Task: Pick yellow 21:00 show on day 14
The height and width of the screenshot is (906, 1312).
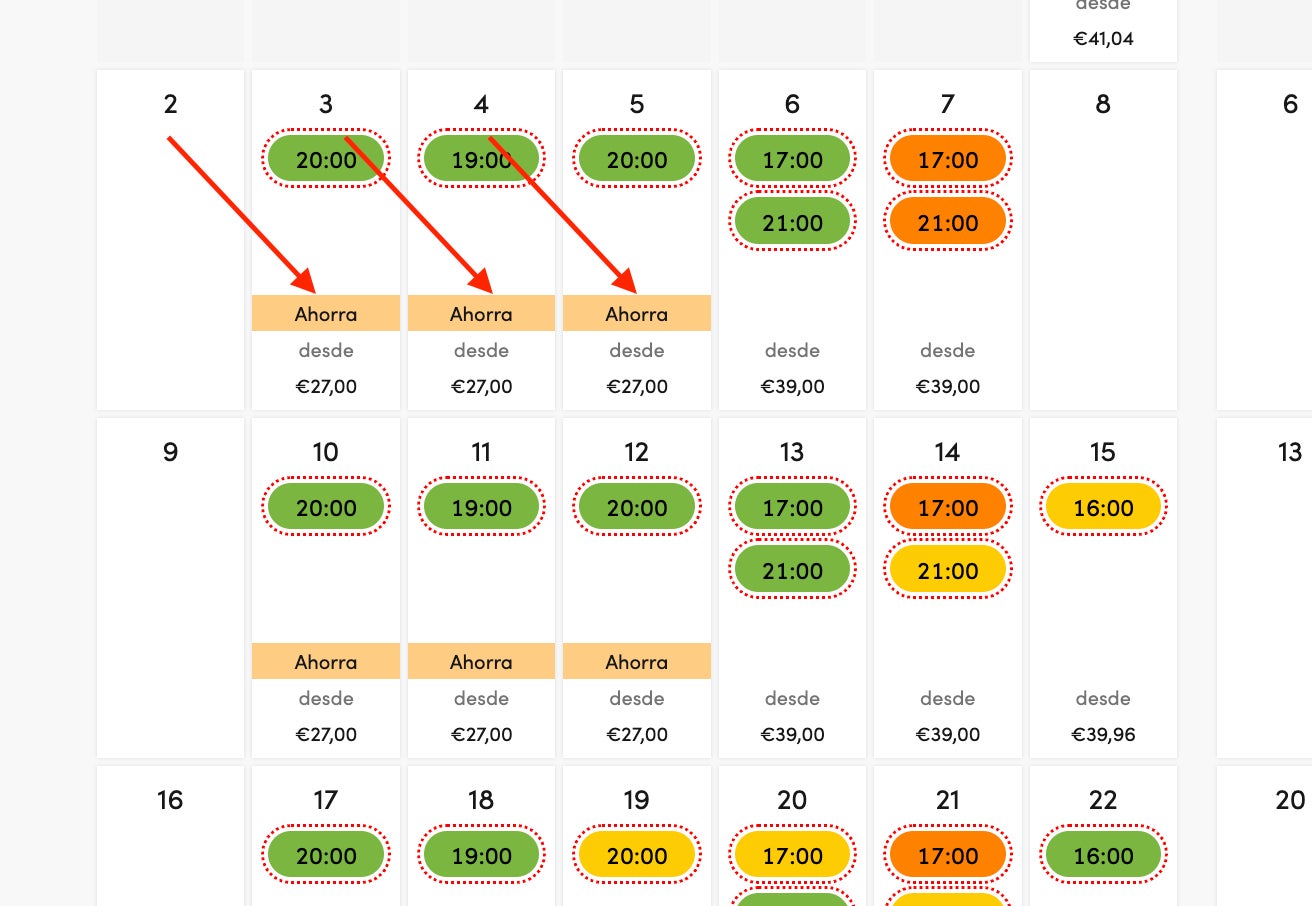Action: 947,571
